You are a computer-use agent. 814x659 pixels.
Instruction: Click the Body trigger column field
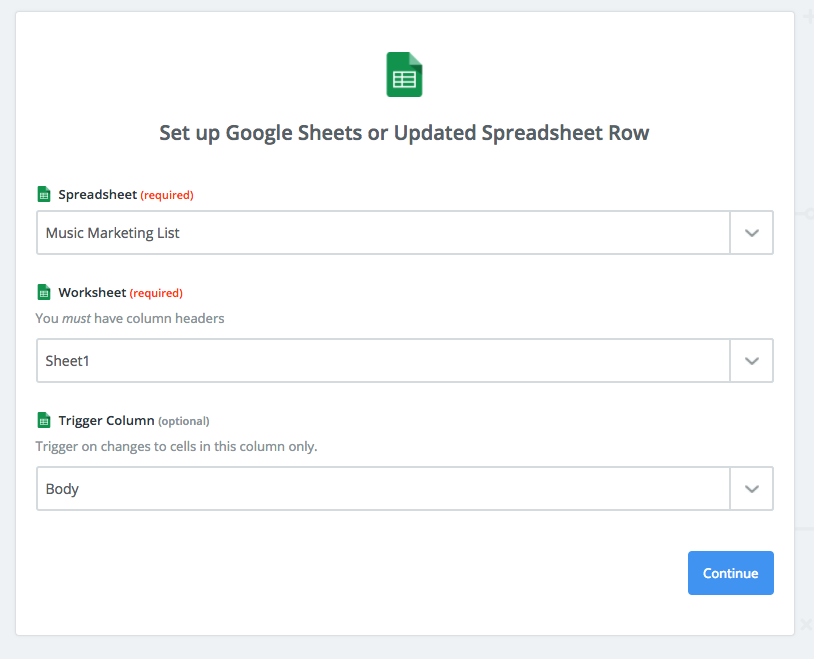[x=383, y=488]
